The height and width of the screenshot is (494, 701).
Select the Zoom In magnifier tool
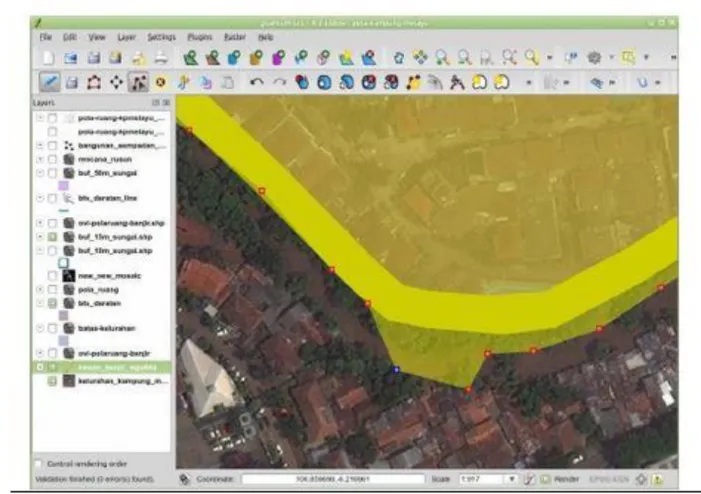click(442, 58)
